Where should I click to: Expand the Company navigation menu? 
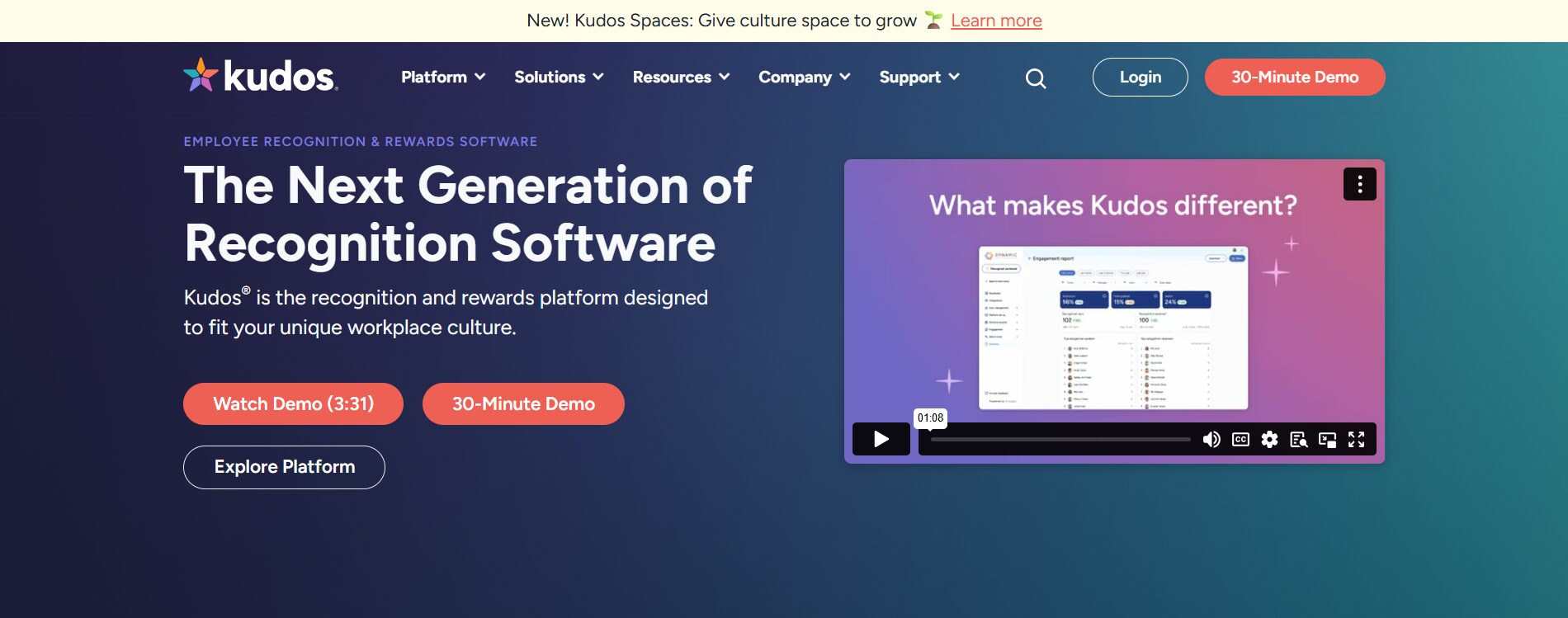click(x=804, y=77)
